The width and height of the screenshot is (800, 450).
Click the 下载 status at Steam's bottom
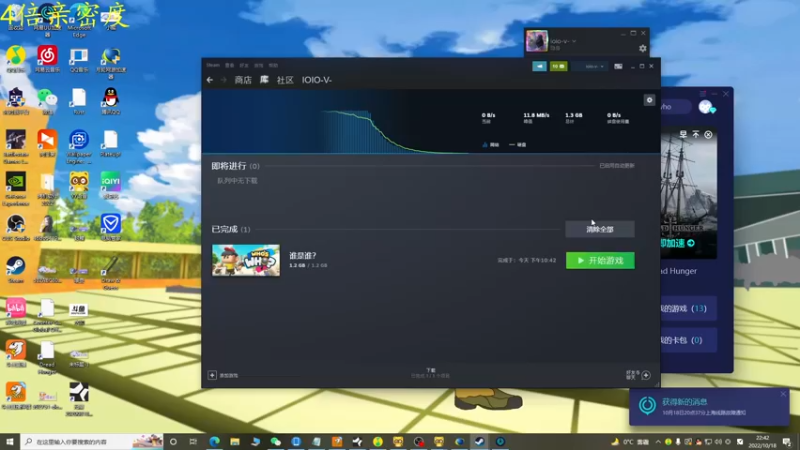point(431,373)
